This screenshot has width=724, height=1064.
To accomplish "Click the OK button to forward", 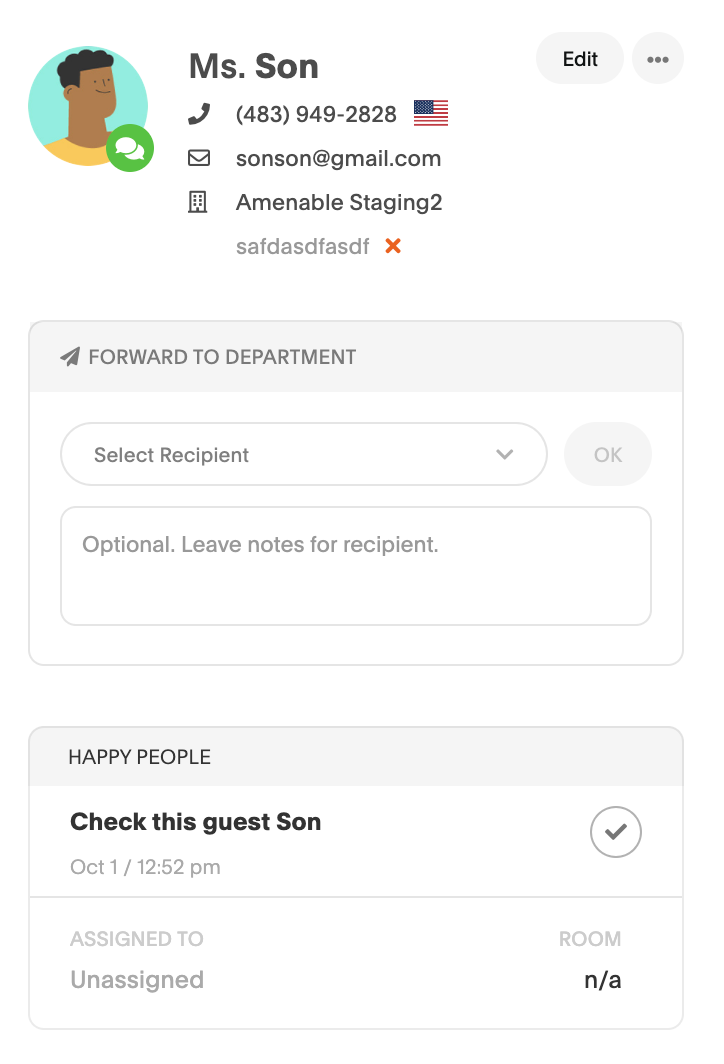I will coord(608,455).
